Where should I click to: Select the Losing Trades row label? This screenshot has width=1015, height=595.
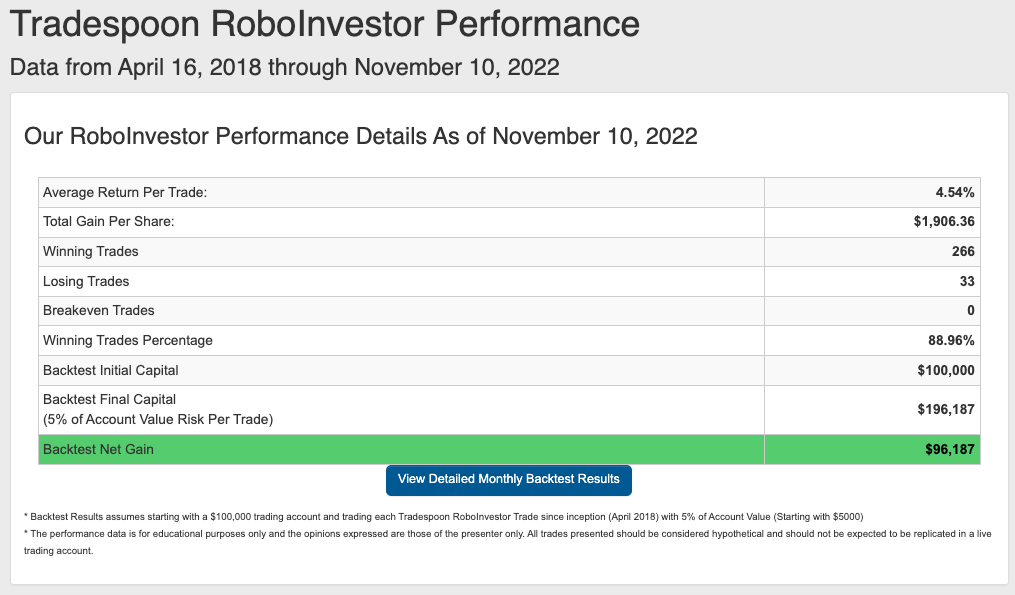tap(86, 281)
